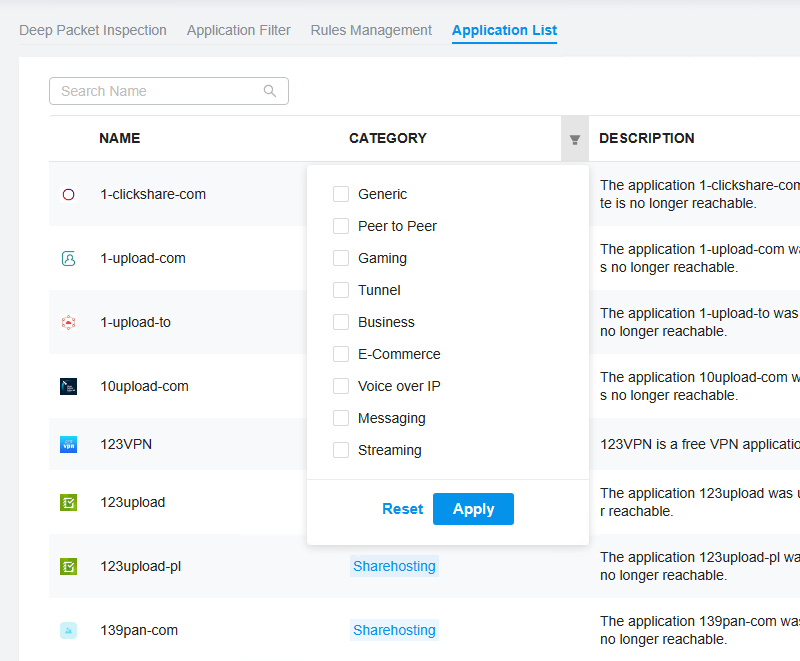Enable the Peer to Peer filter
Viewport: 800px width, 661px height.
341,226
